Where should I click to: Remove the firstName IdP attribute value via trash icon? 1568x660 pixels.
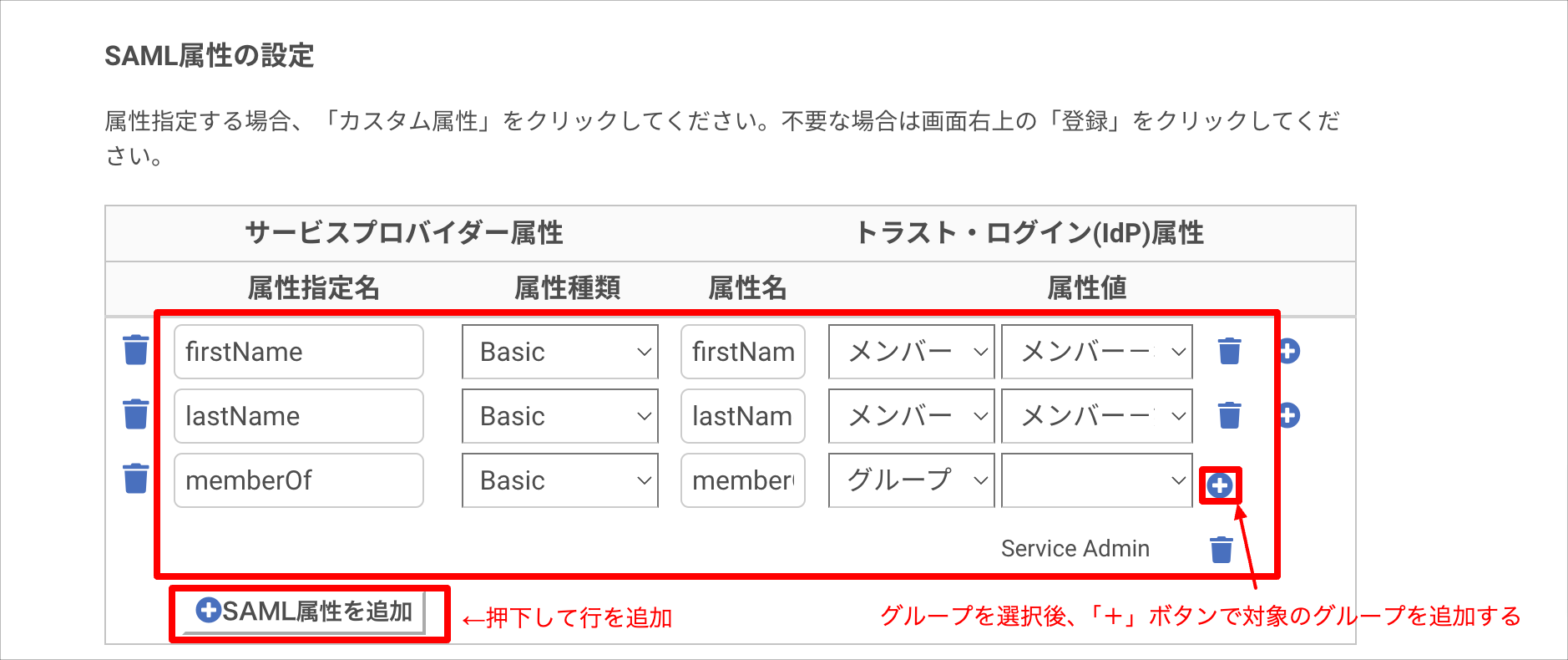[1229, 351]
